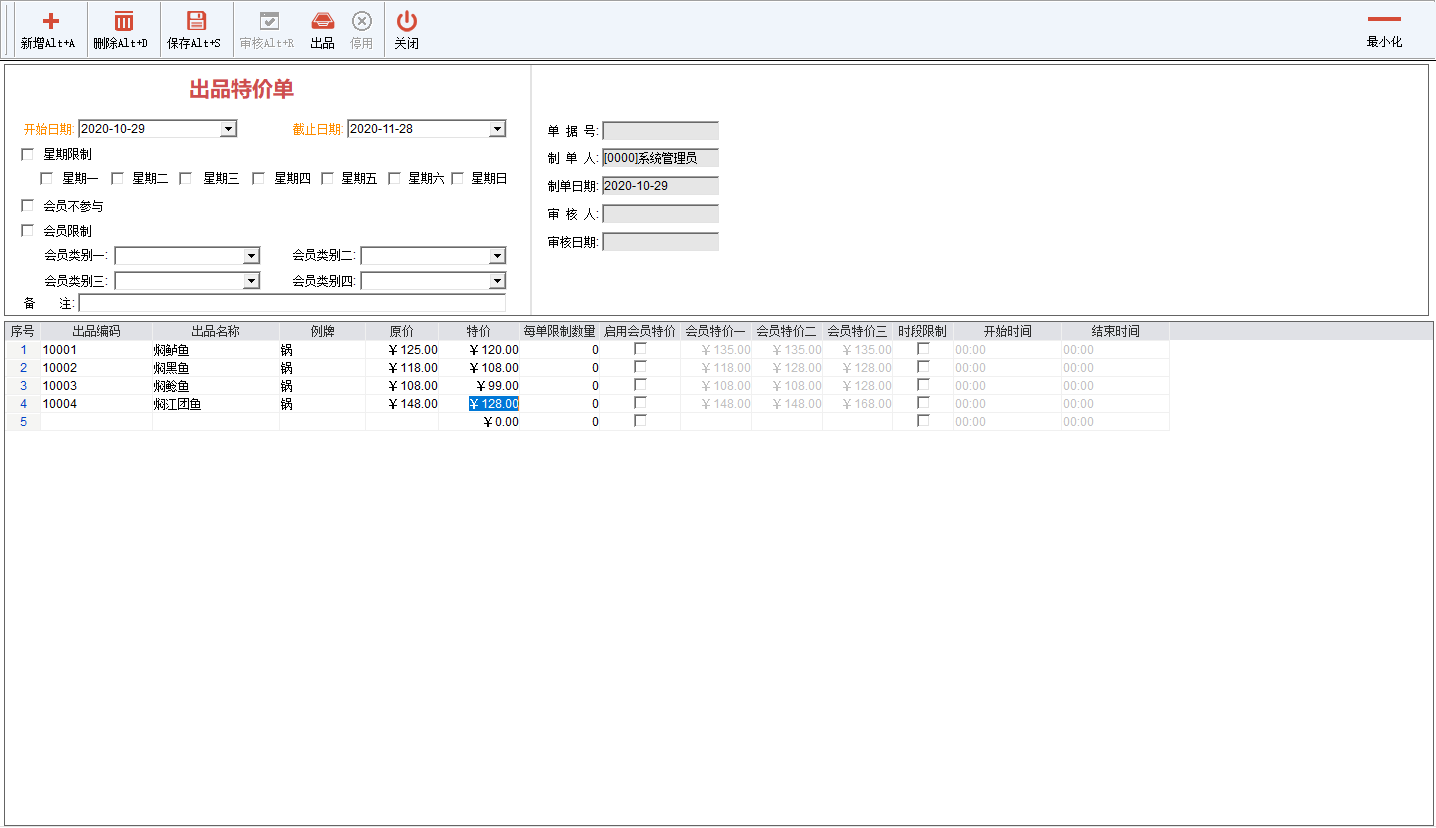This screenshot has height=828, width=1436.
Task: Enable 启用会员特价 for 焖鲈鱼 row
Action: (641, 349)
